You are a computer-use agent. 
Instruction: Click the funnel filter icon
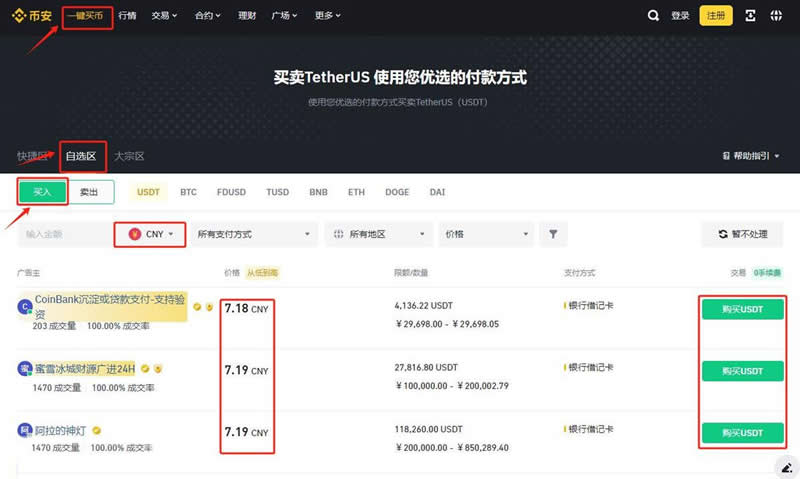pos(553,234)
